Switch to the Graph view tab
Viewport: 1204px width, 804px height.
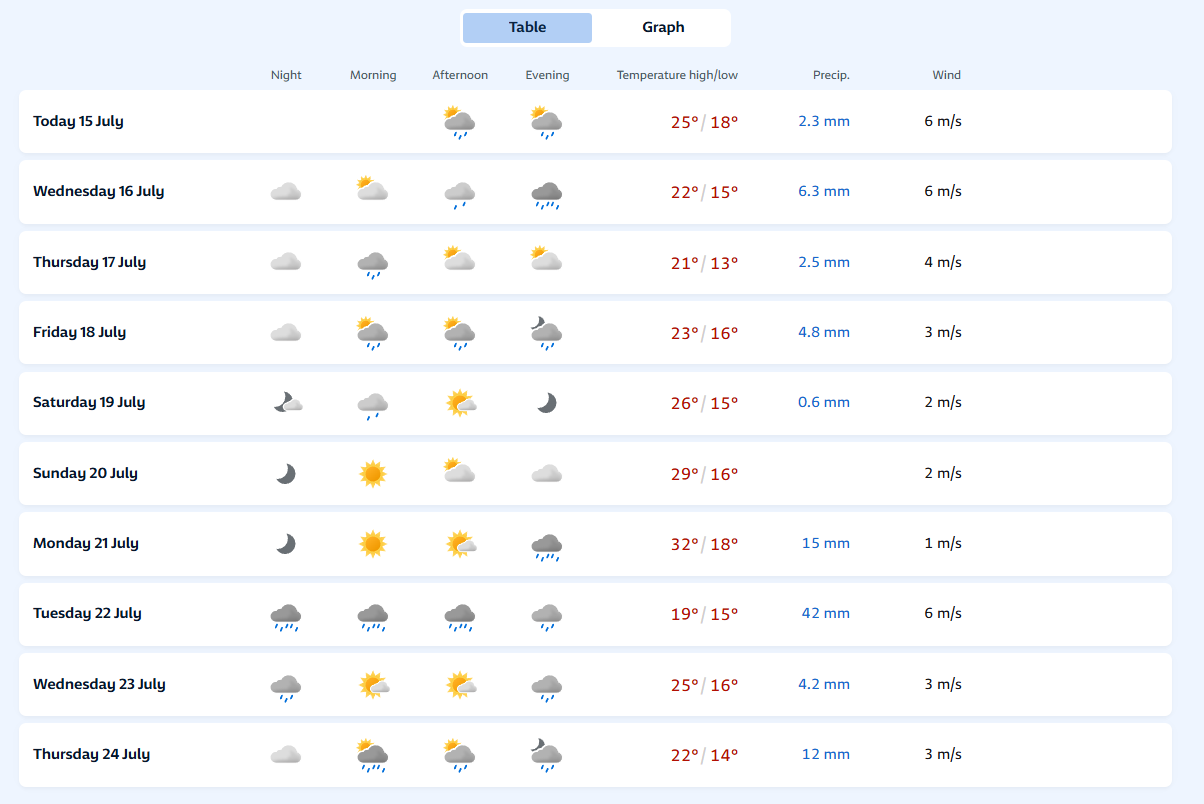(x=663, y=28)
